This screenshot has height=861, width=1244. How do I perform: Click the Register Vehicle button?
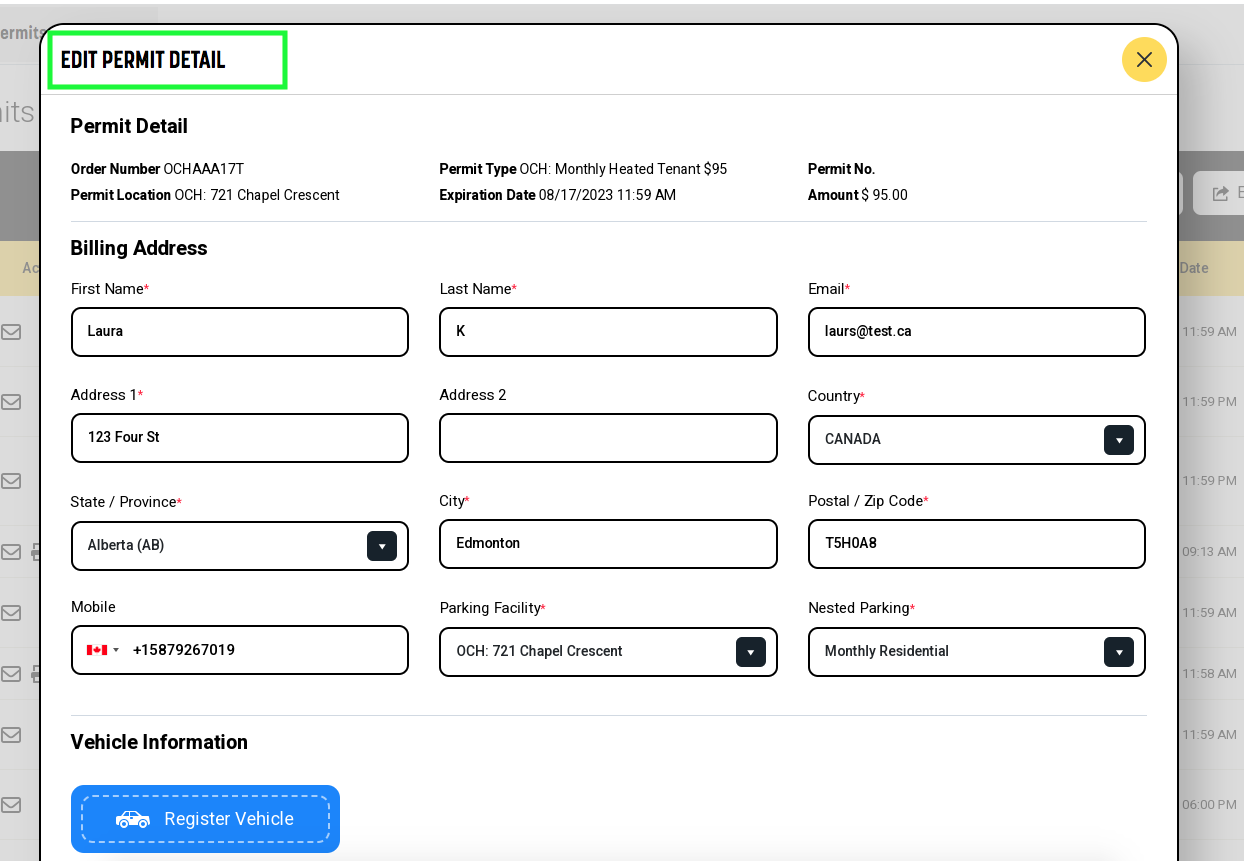(205, 819)
